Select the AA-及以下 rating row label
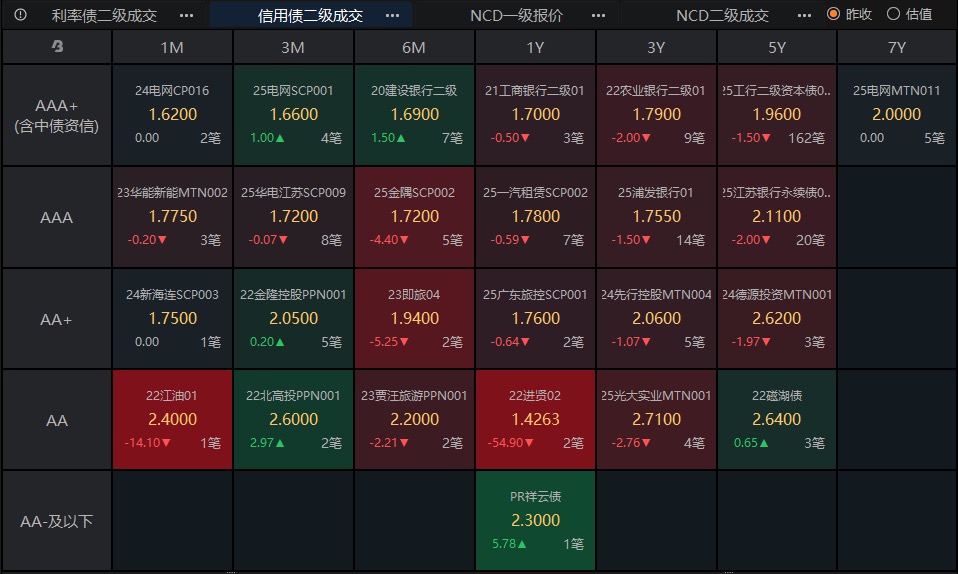958x574 pixels. 57,521
